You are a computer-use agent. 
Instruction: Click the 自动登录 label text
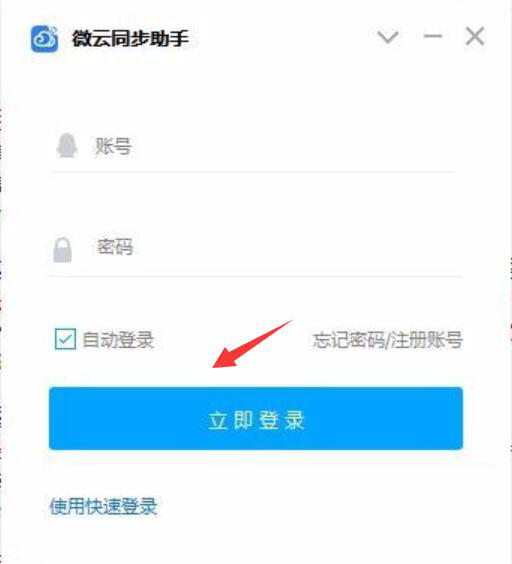point(118,340)
